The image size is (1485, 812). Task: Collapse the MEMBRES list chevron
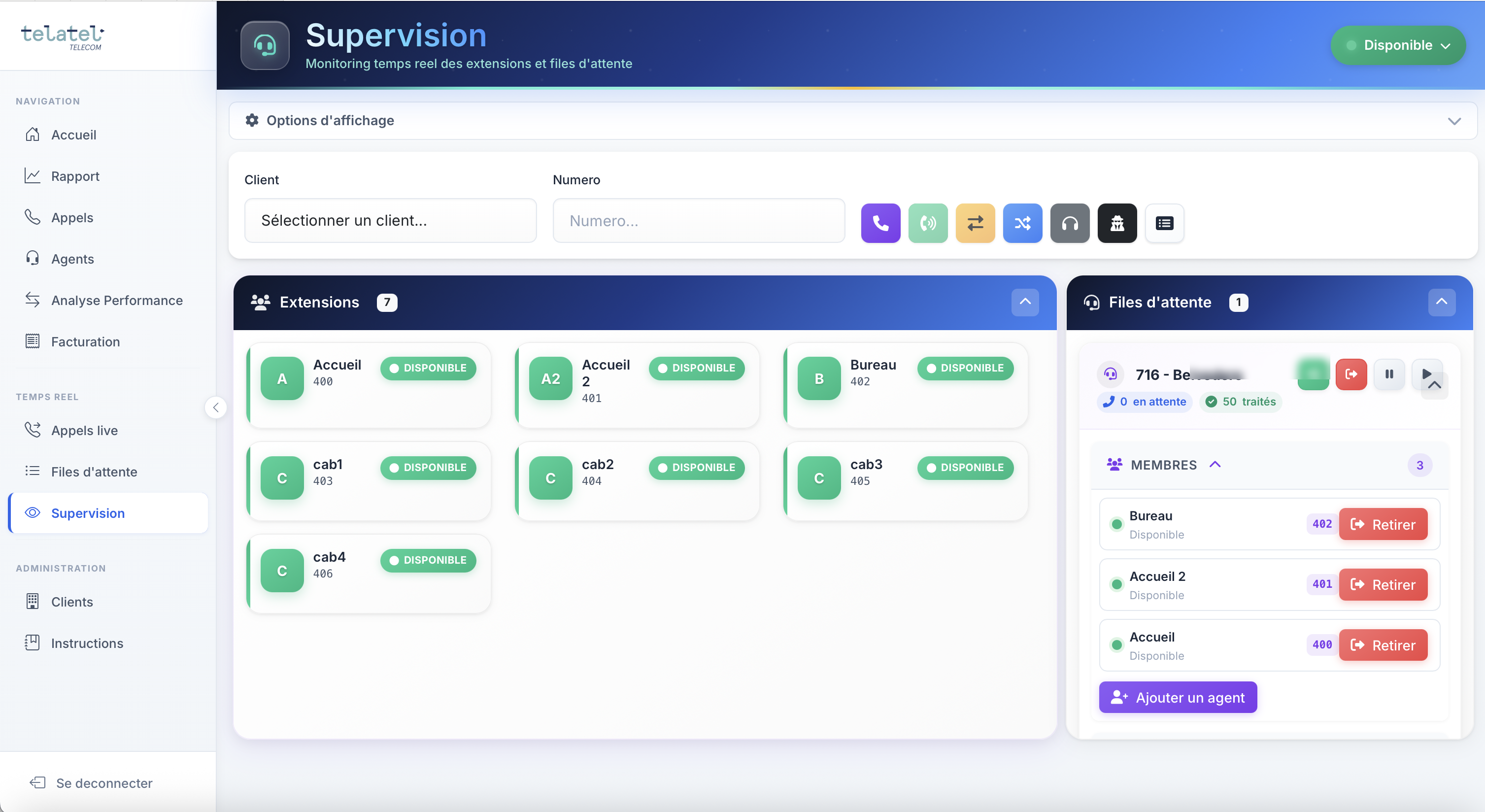1215,465
